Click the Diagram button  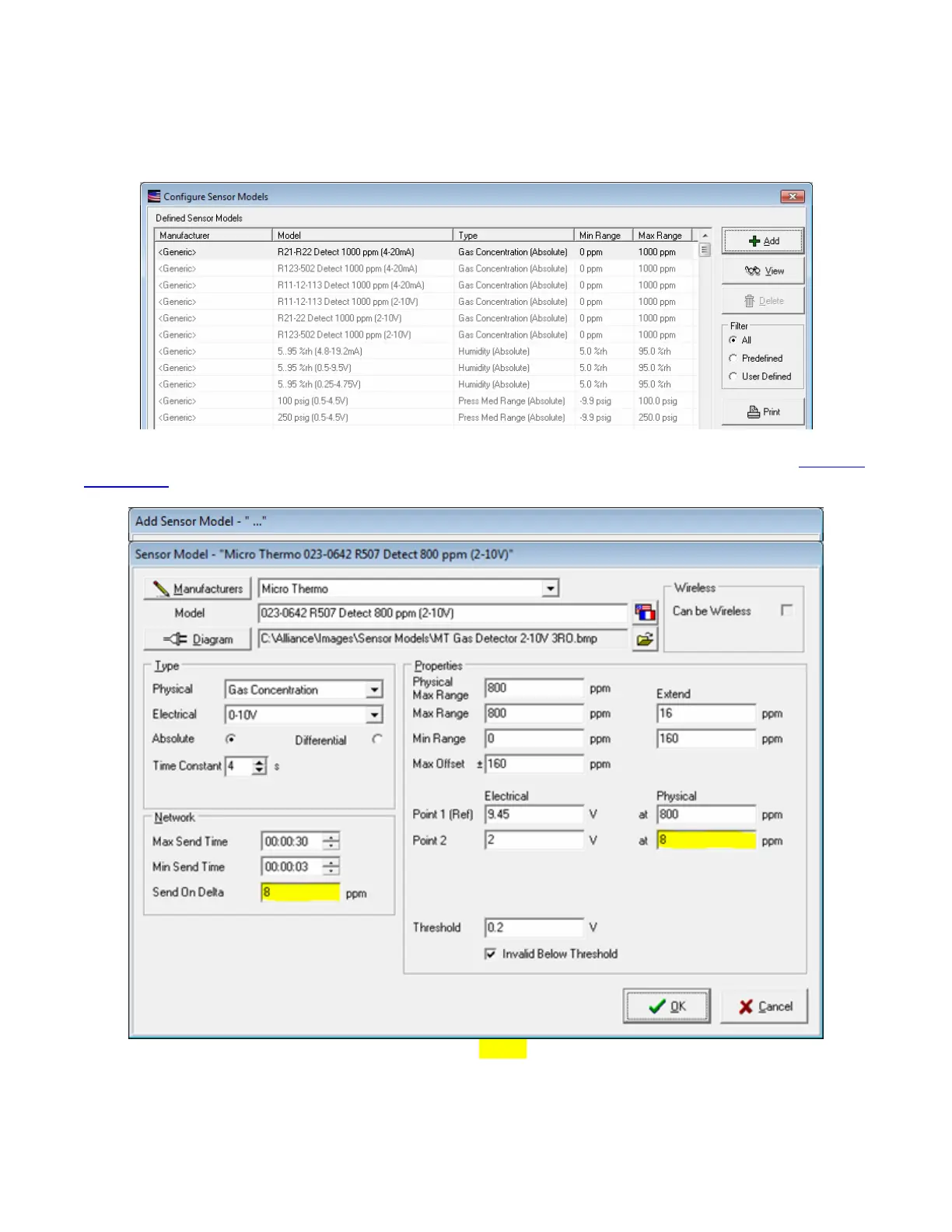click(x=198, y=639)
